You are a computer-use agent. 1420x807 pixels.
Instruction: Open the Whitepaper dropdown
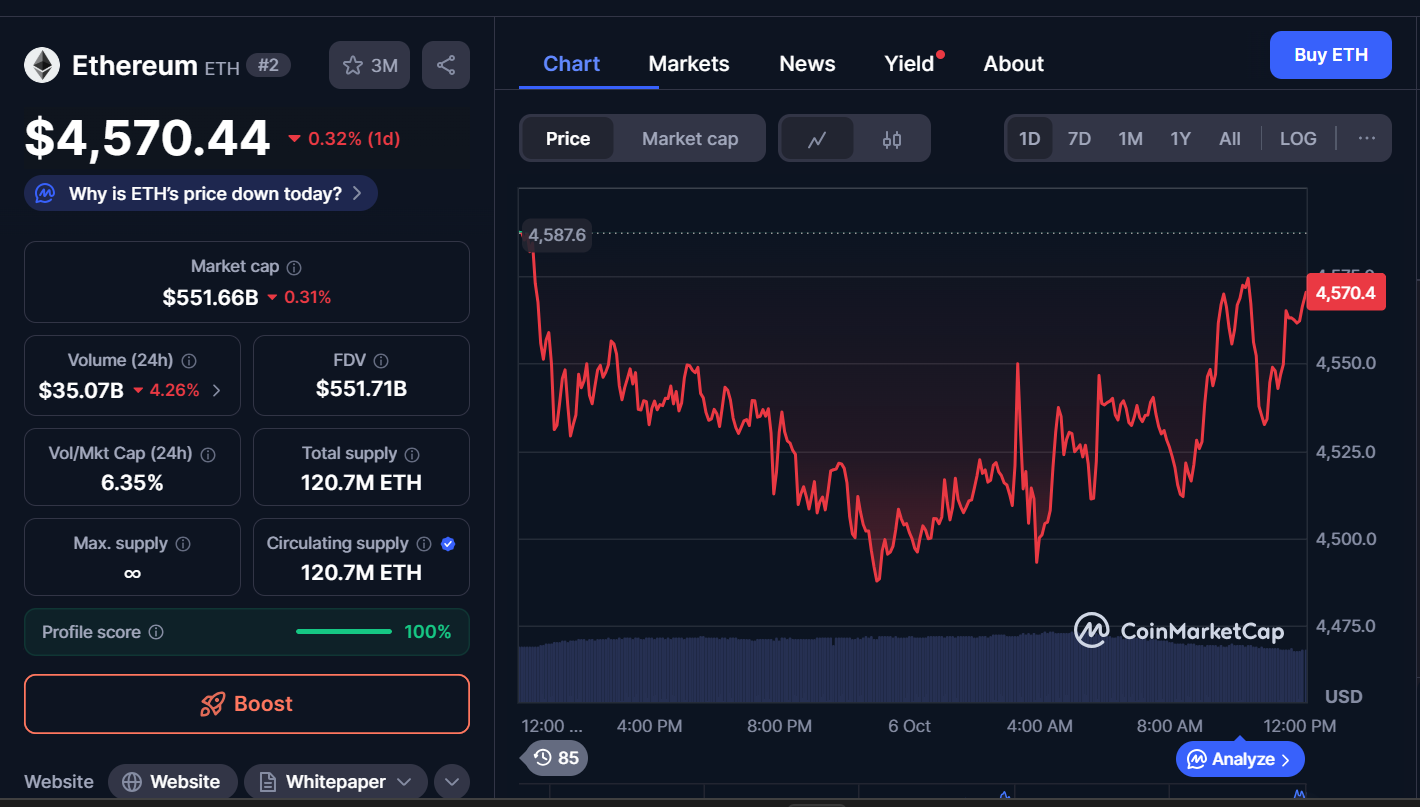(335, 782)
